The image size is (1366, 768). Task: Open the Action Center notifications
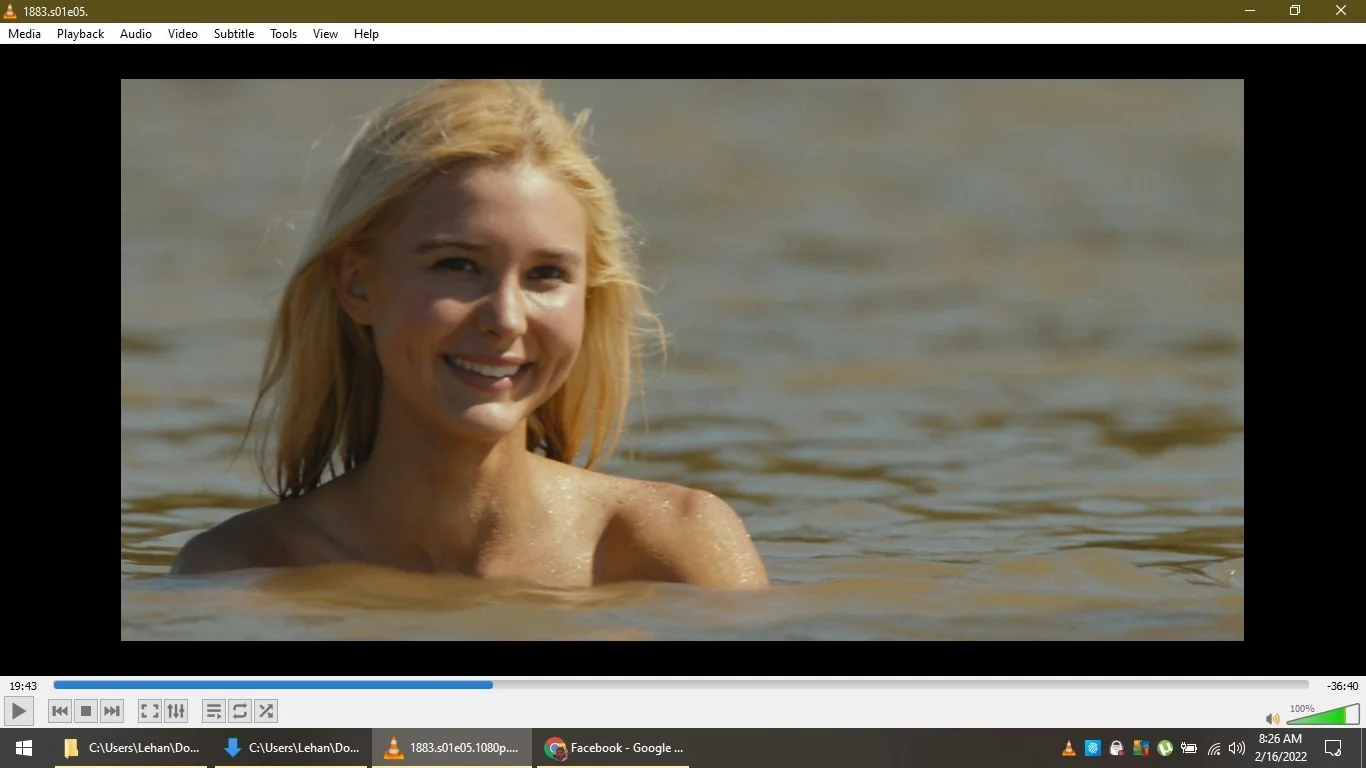(x=1333, y=748)
